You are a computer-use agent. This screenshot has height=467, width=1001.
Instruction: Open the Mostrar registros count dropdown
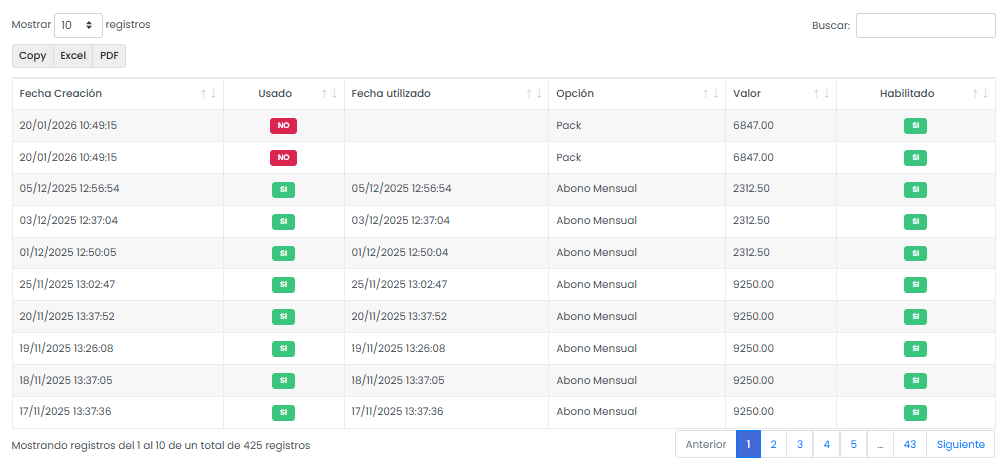(78, 26)
